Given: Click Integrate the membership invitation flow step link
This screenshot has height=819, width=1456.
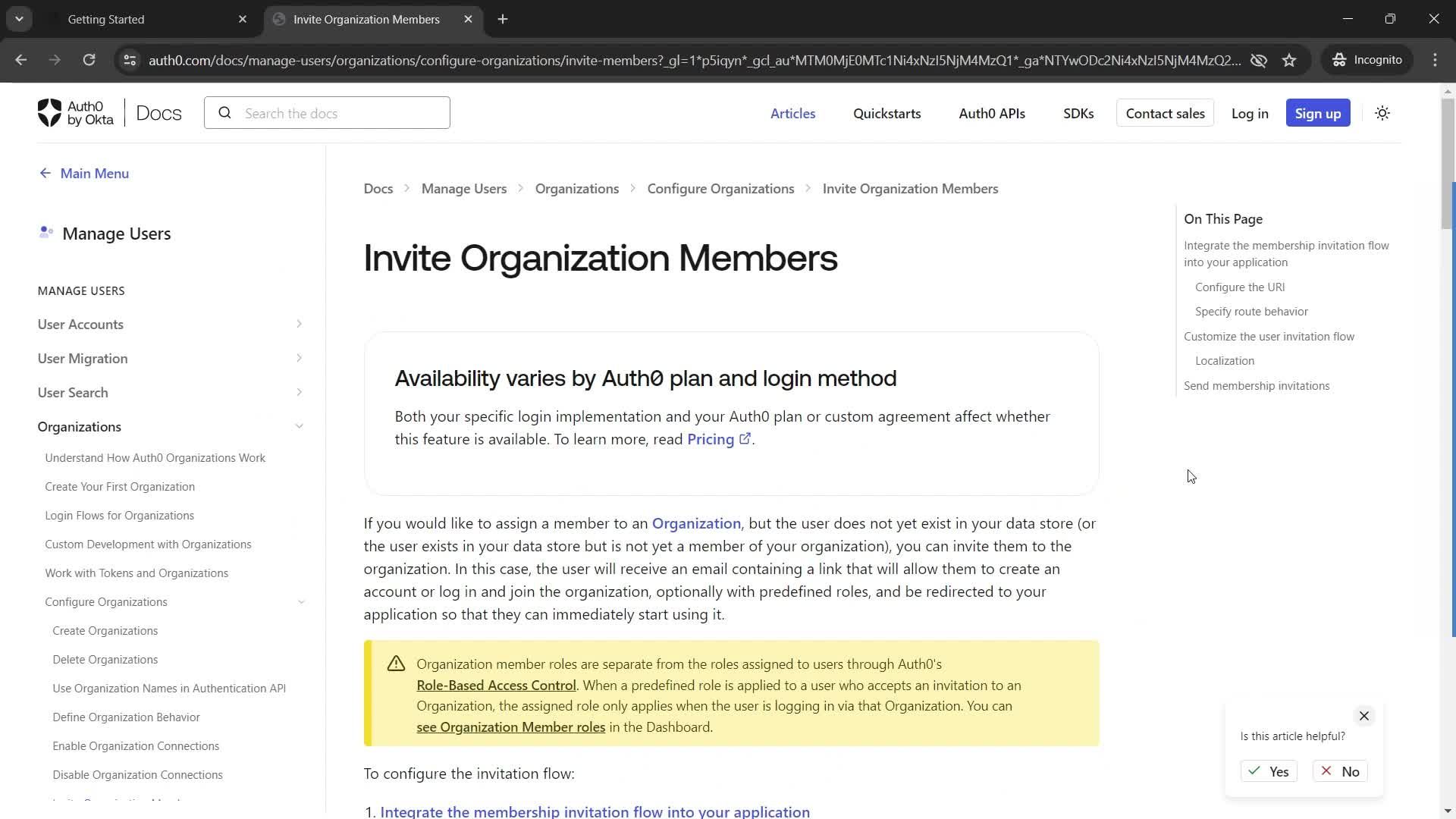Looking at the screenshot, I should [595, 811].
